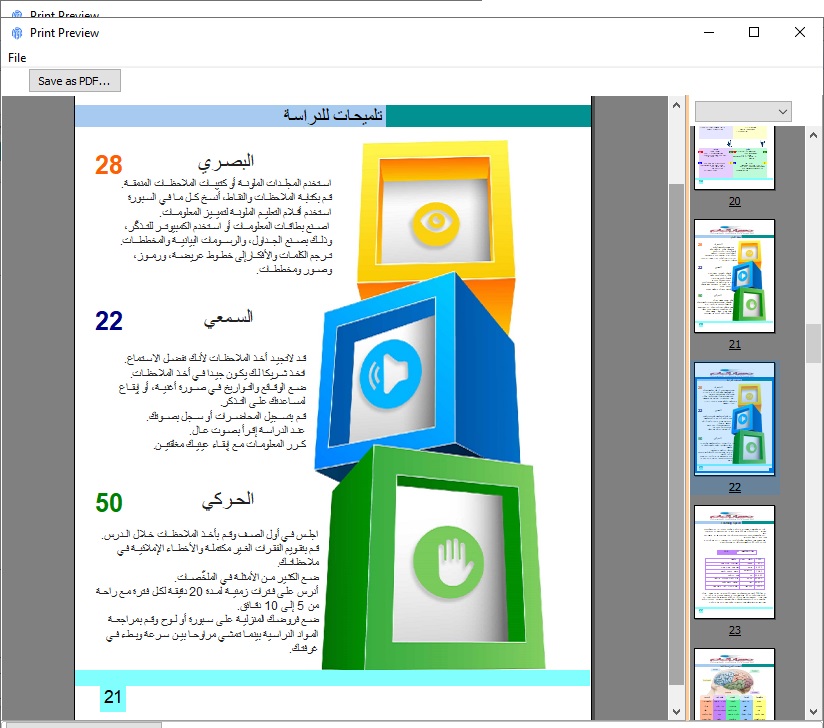Select page 20 thumbnail
The width and height of the screenshot is (824, 728).
[734, 157]
